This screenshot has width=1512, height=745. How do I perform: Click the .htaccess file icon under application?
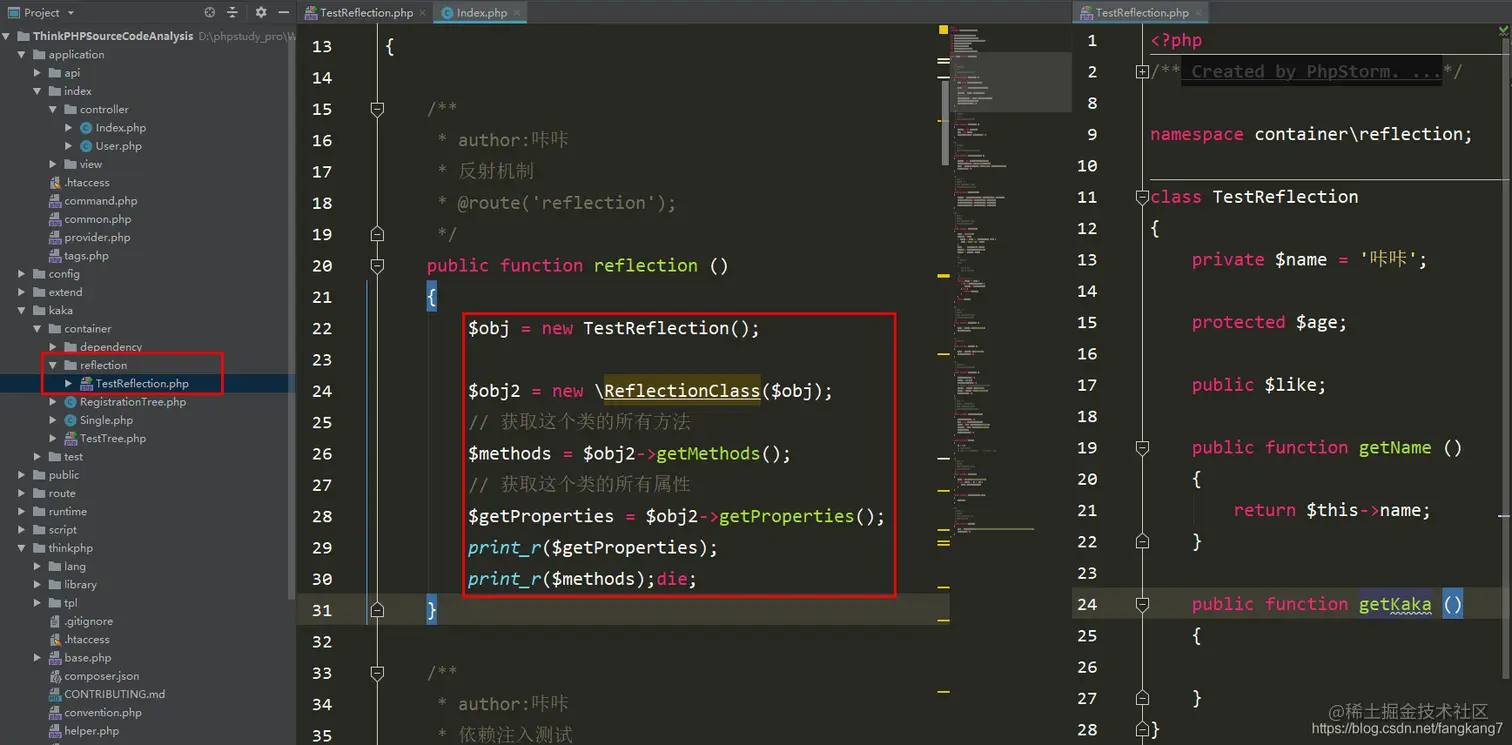55,182
